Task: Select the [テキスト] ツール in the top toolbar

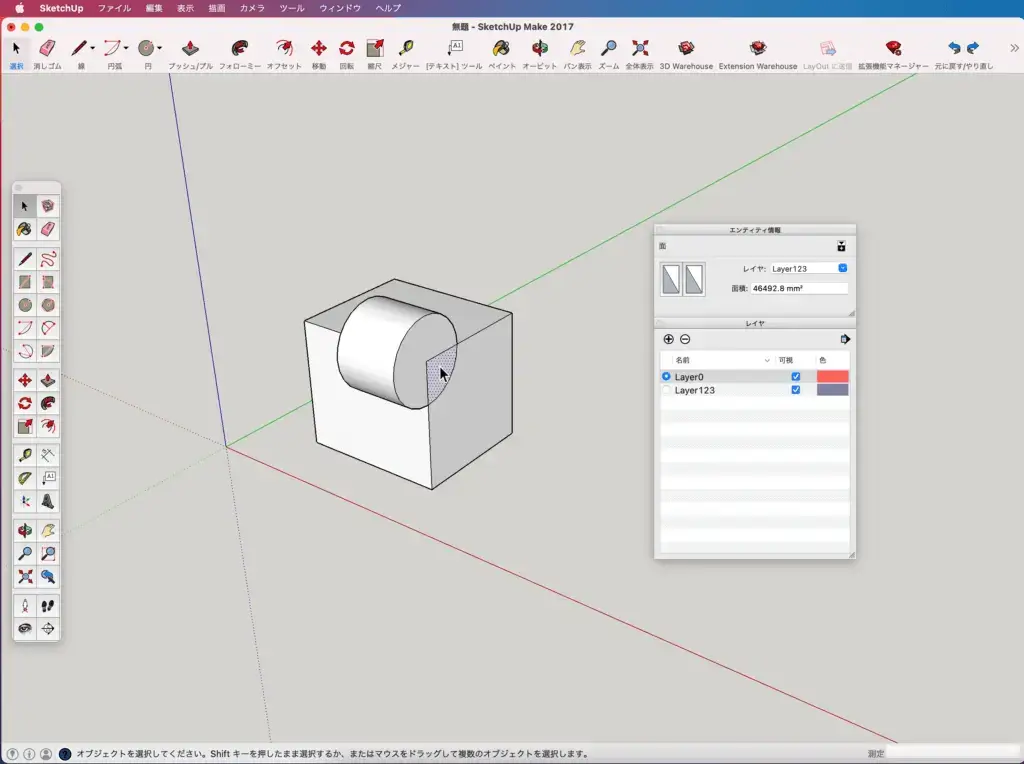Action: tap(454, 54)
